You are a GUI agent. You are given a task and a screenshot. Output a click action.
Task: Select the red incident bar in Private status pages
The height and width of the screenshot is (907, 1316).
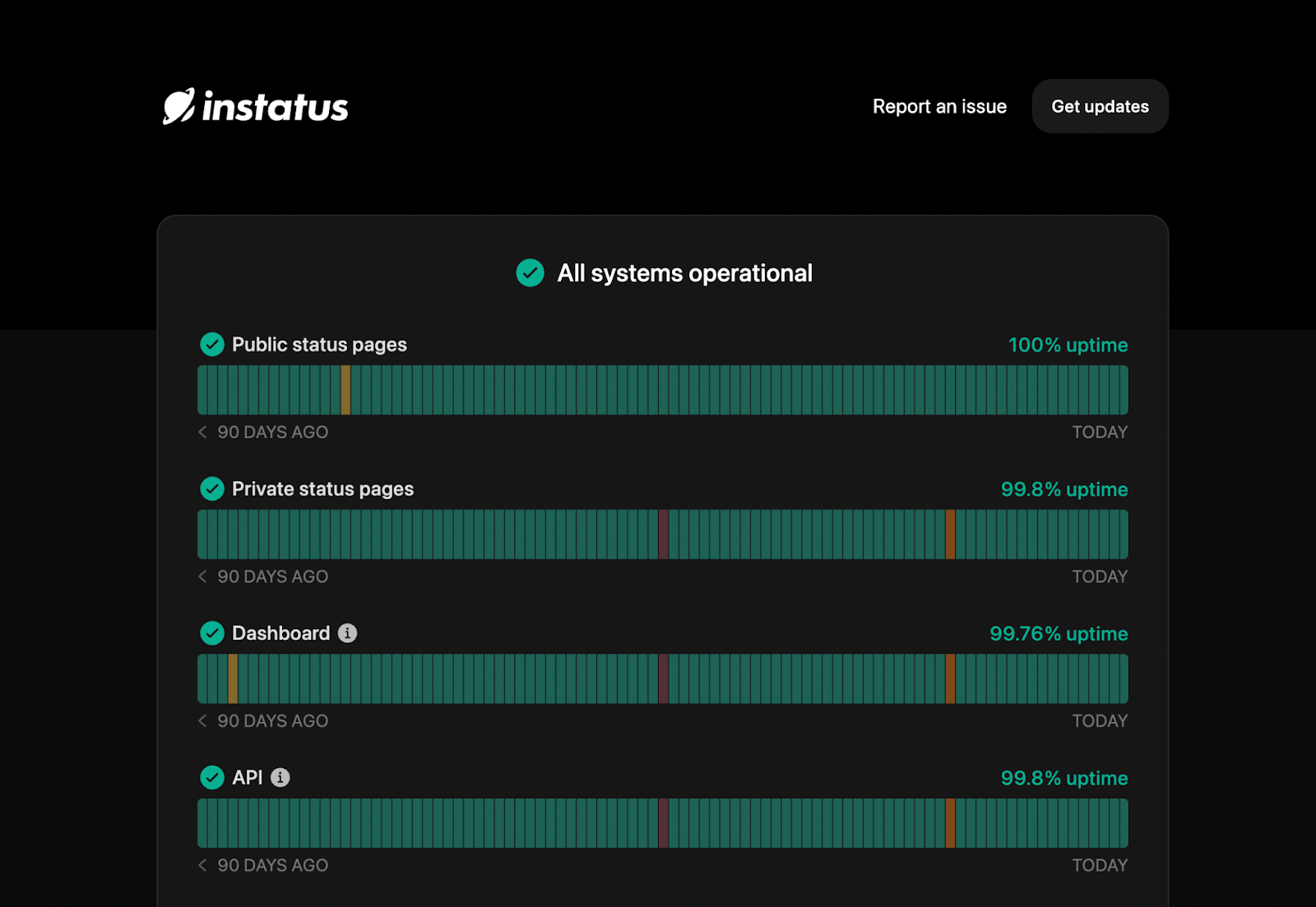click(x=664, y=534)
